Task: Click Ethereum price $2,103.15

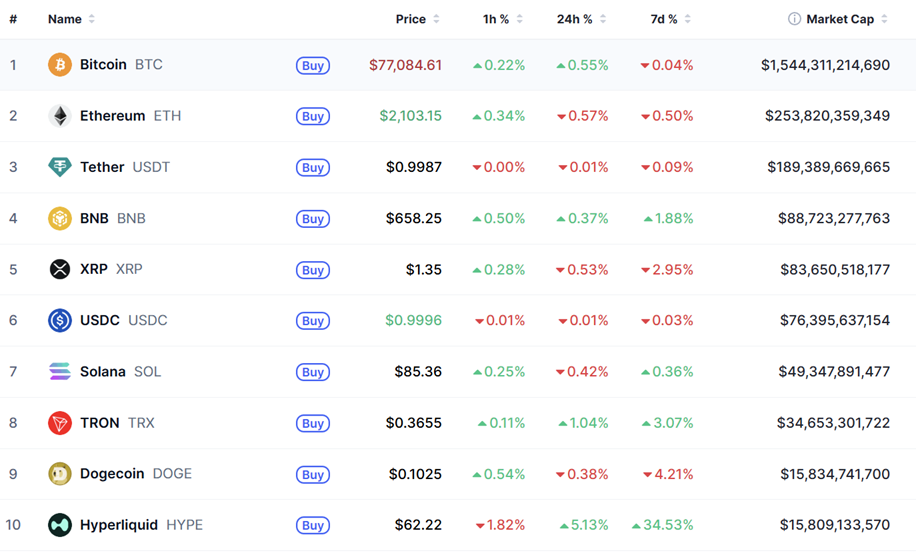Action: (411, 116)
